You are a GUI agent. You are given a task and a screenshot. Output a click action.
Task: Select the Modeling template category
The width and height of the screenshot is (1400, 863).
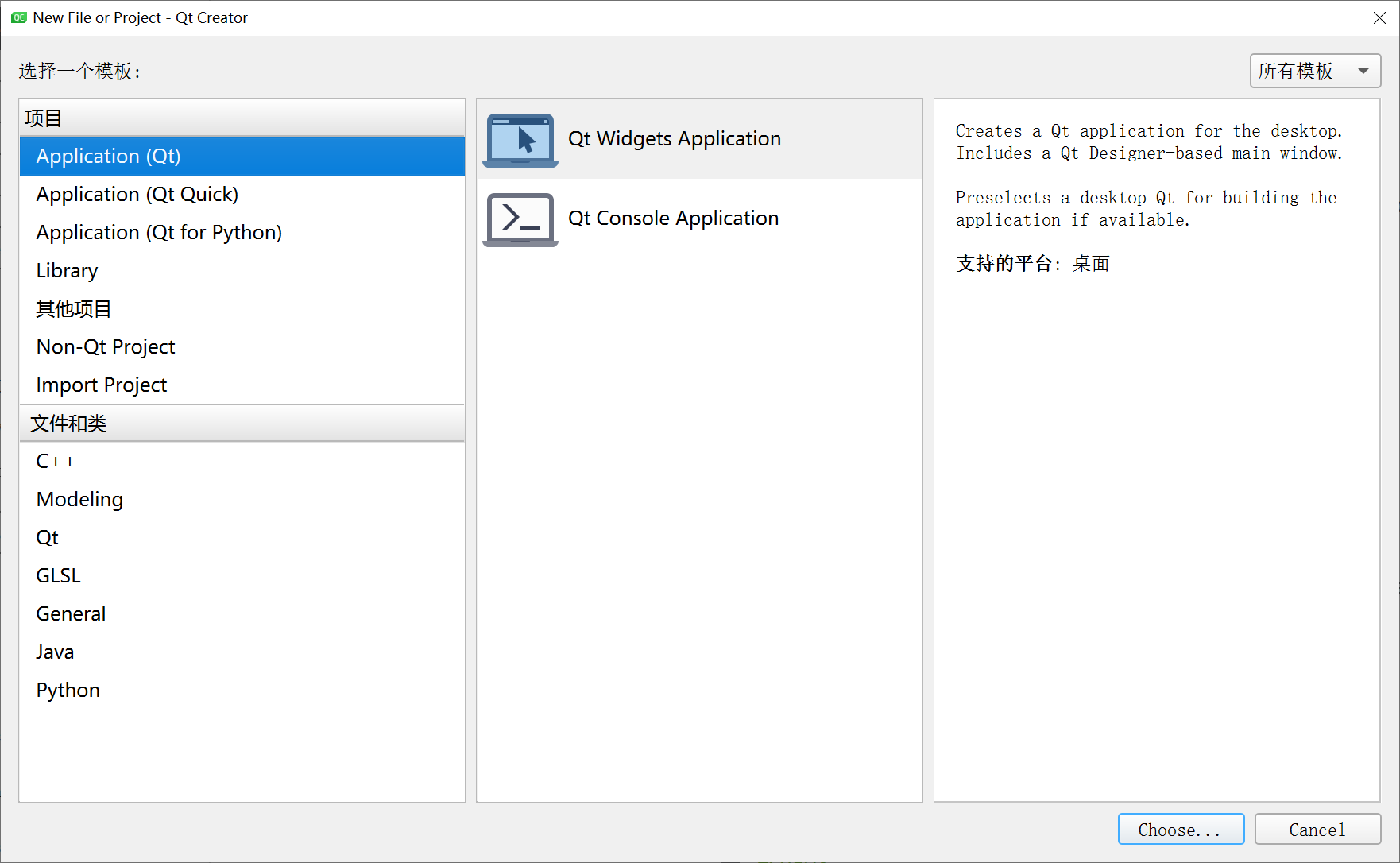tap(79, 498)
